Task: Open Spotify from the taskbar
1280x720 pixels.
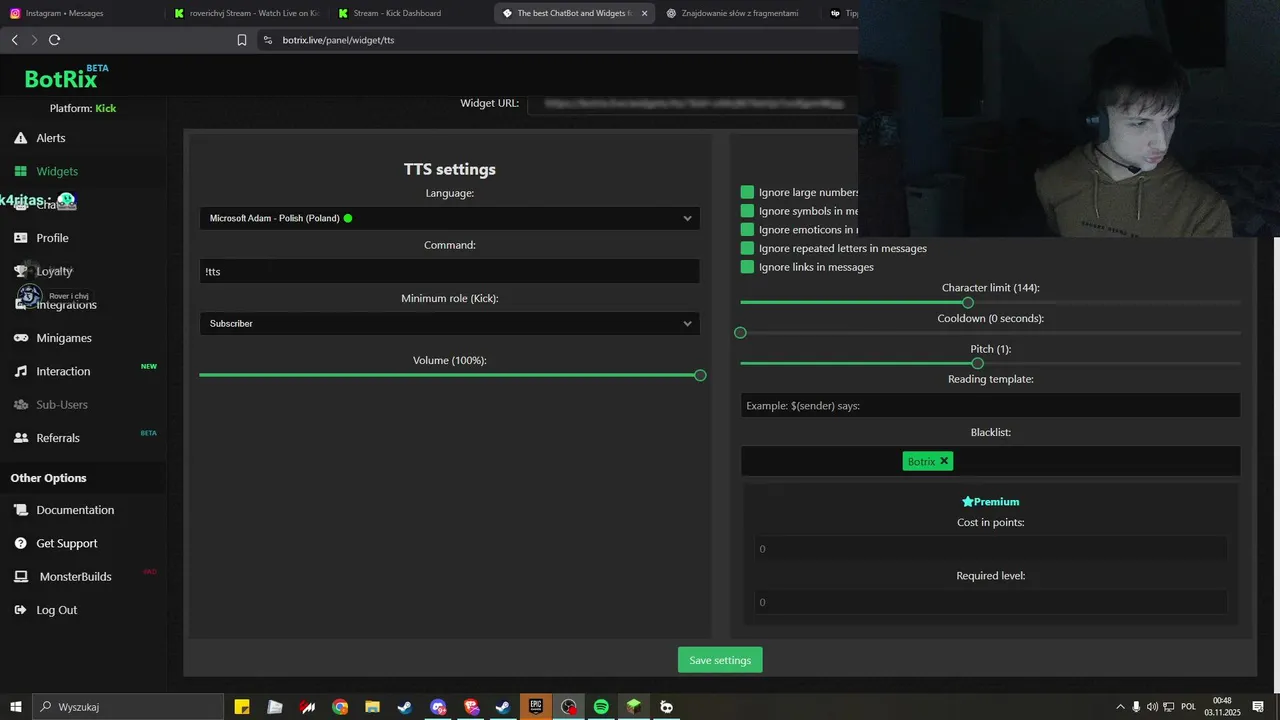Action: pos(601,707)
